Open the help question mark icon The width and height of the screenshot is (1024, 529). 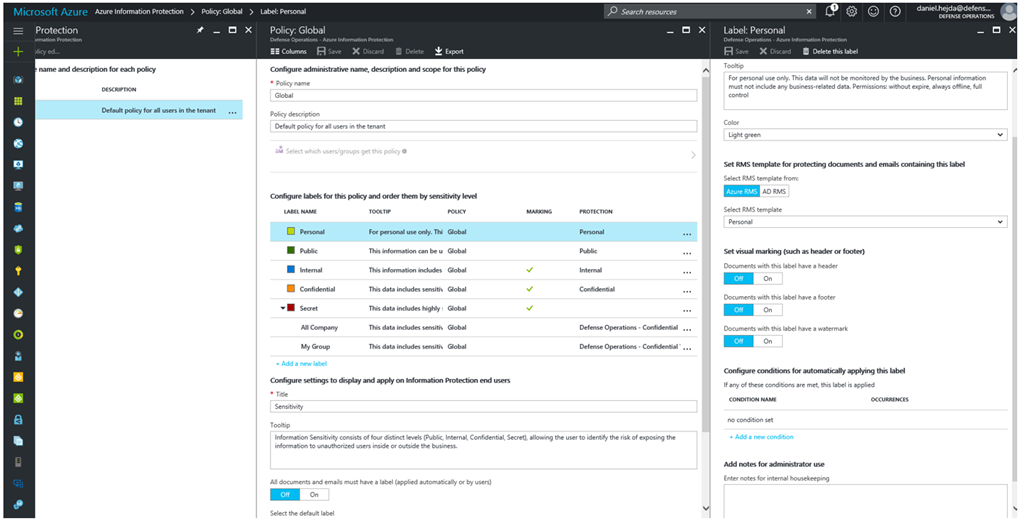tap(895, 11)
